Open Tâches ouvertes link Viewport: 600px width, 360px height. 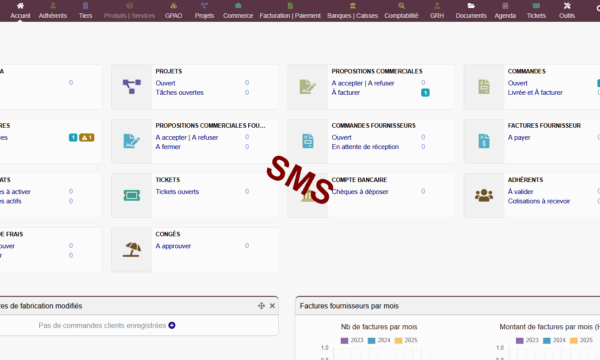point(179,93)
